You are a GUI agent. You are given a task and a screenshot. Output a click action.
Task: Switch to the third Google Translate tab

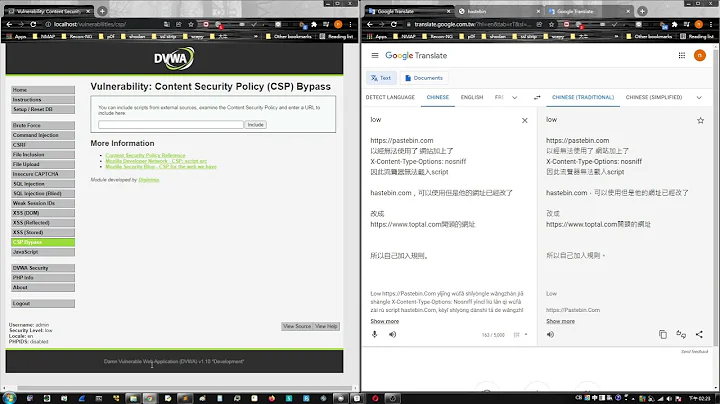click(589, 11)
